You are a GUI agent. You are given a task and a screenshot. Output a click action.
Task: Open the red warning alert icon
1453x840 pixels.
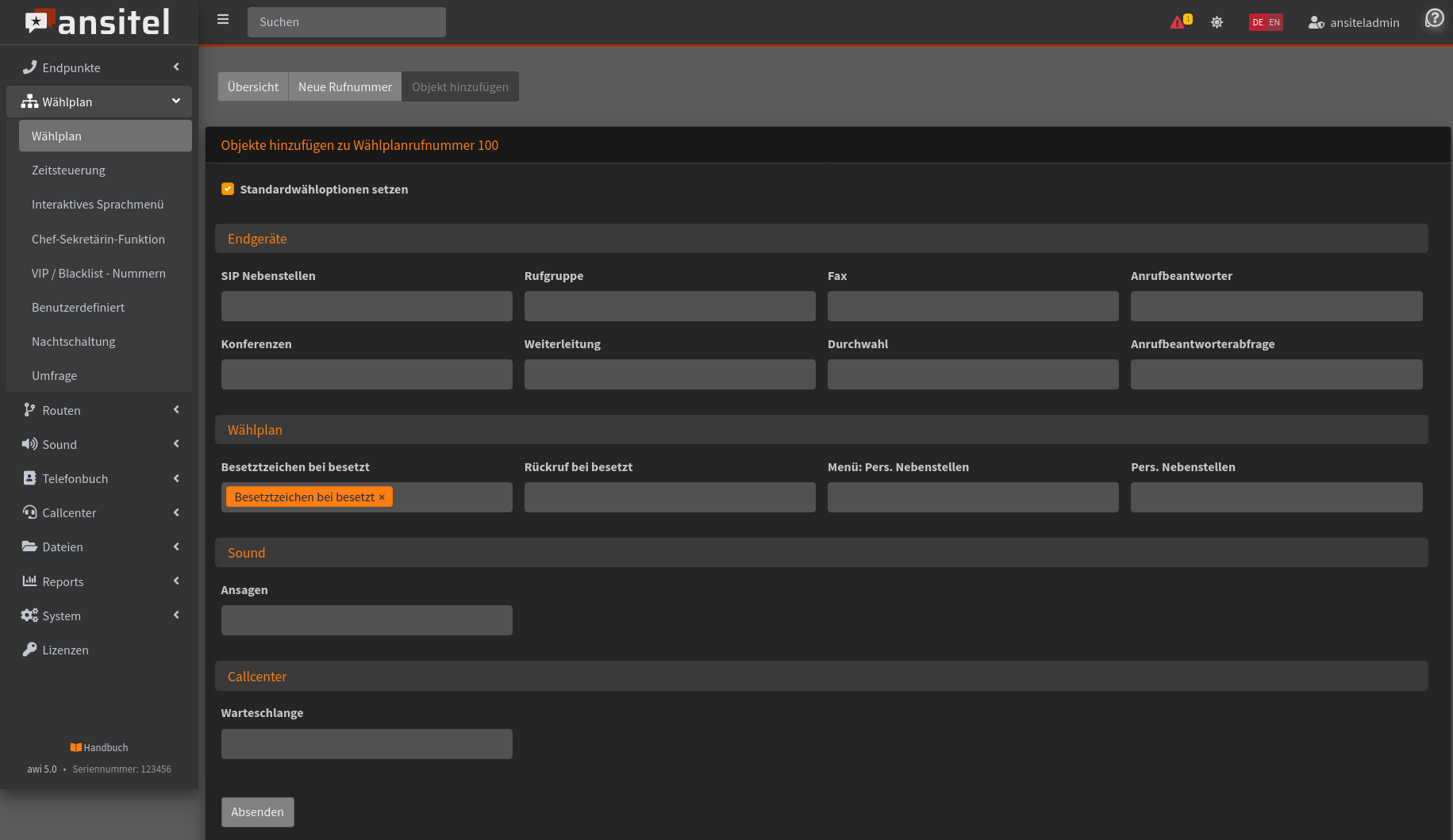pyautogui.click(x=1178, y=22)
